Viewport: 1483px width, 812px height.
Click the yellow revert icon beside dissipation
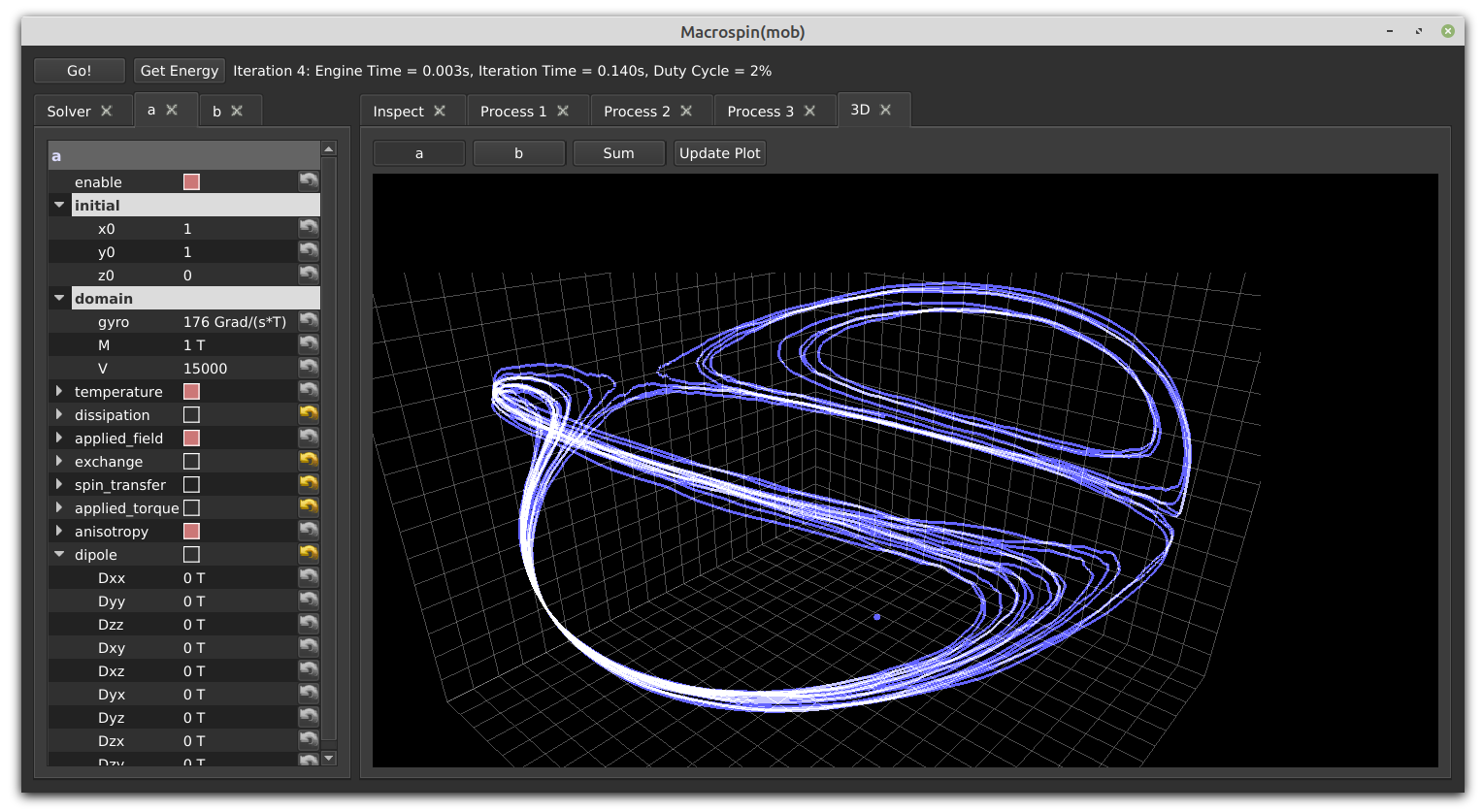pyautogui.click(x=309, y=414)
